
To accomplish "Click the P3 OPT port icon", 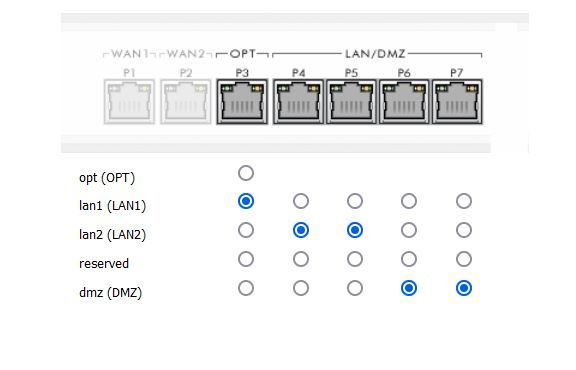I will [242, 102].
